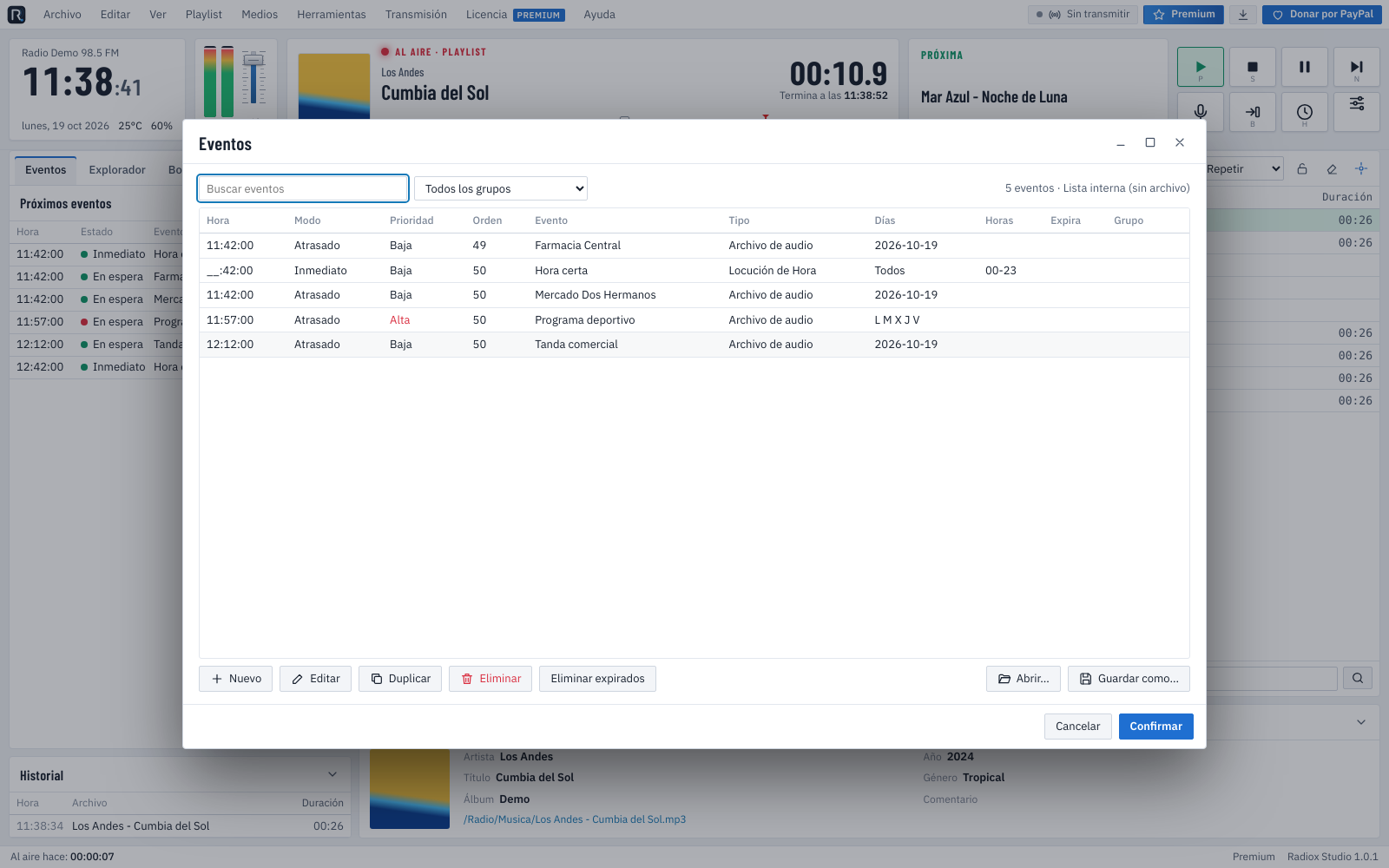Focus the Buscar eventos search field
1389x868 pixels.
click(303, 188)
